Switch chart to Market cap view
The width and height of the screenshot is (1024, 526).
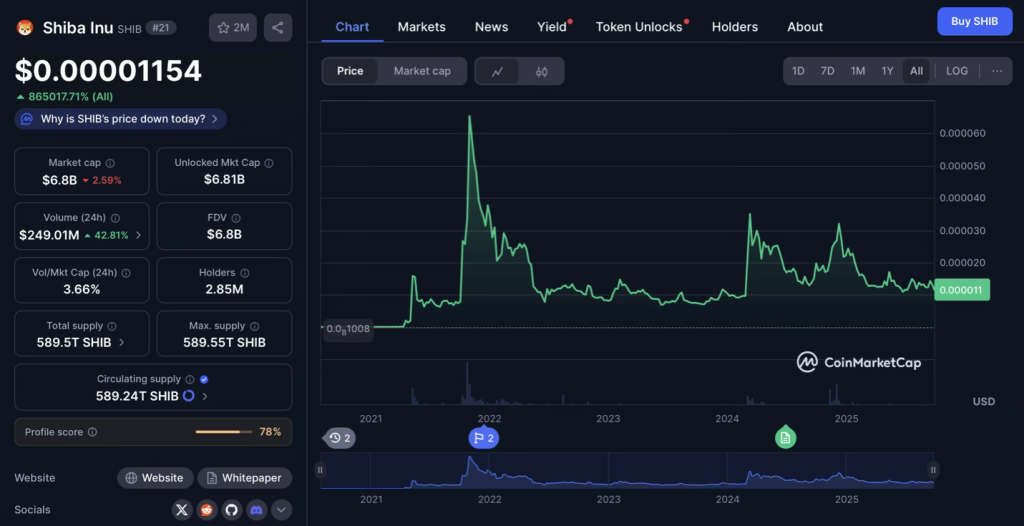[422, 71]
